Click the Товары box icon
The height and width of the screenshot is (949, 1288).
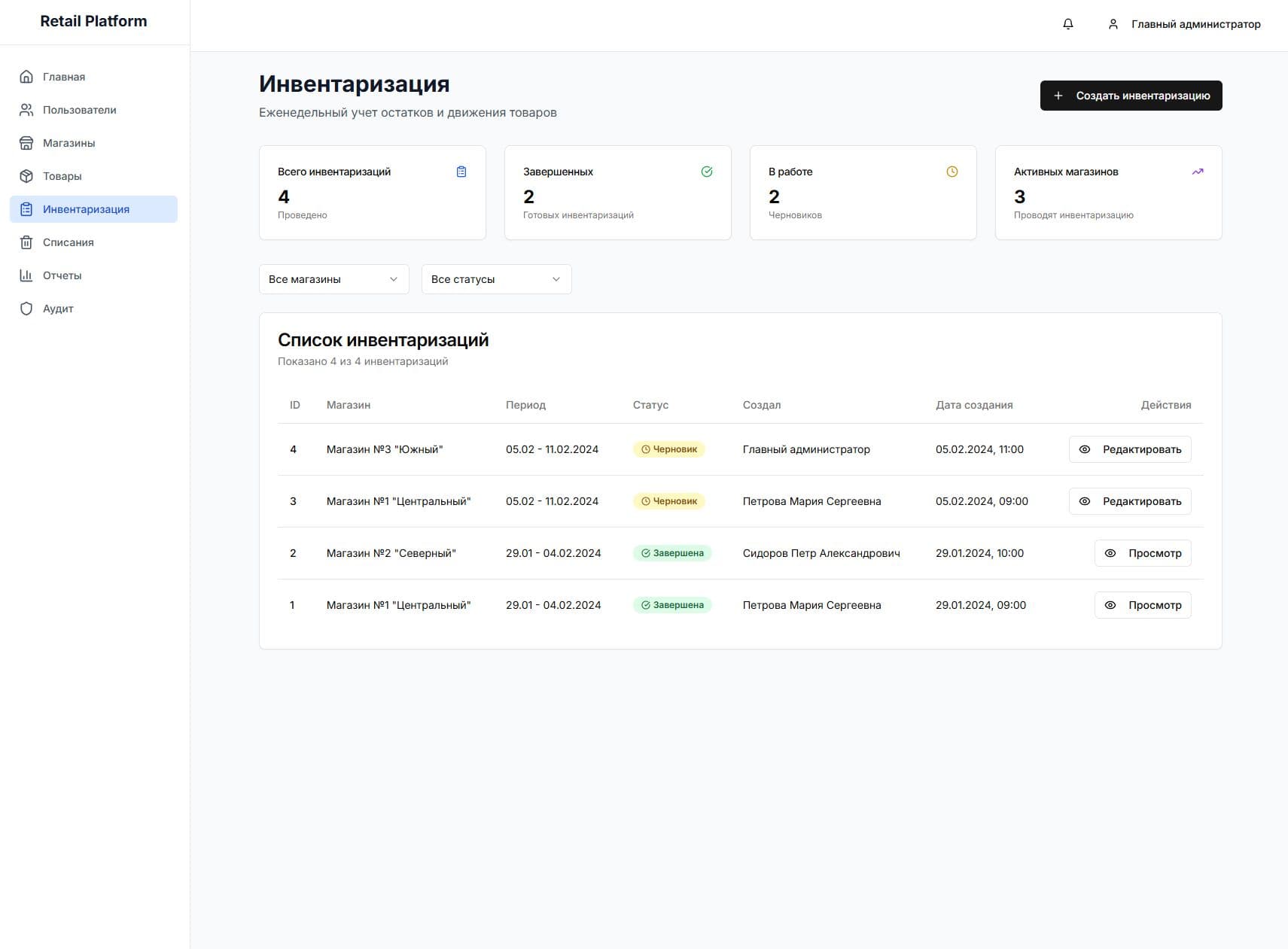click(x=26, y=176)
